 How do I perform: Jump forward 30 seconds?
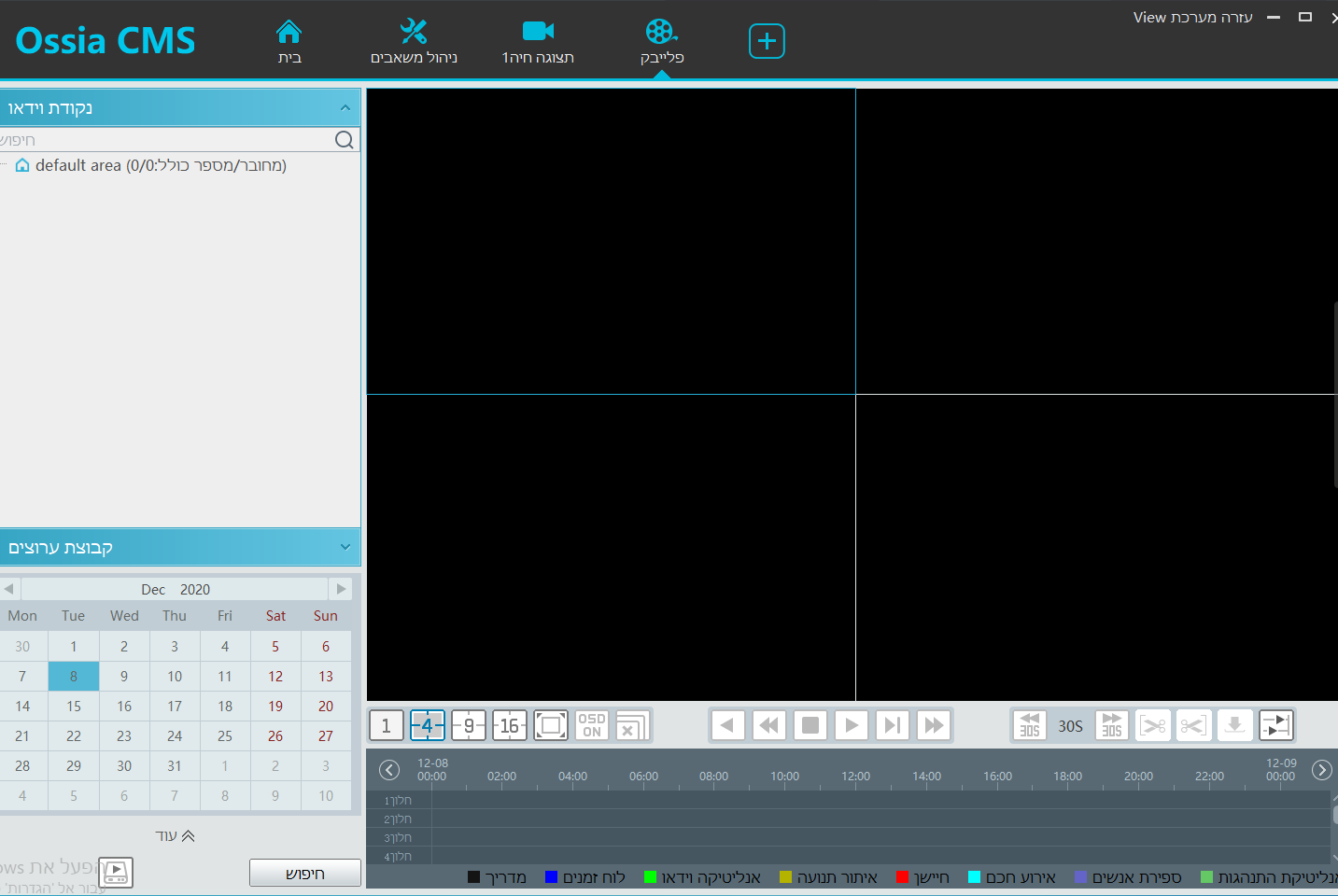click(1112, 725)
